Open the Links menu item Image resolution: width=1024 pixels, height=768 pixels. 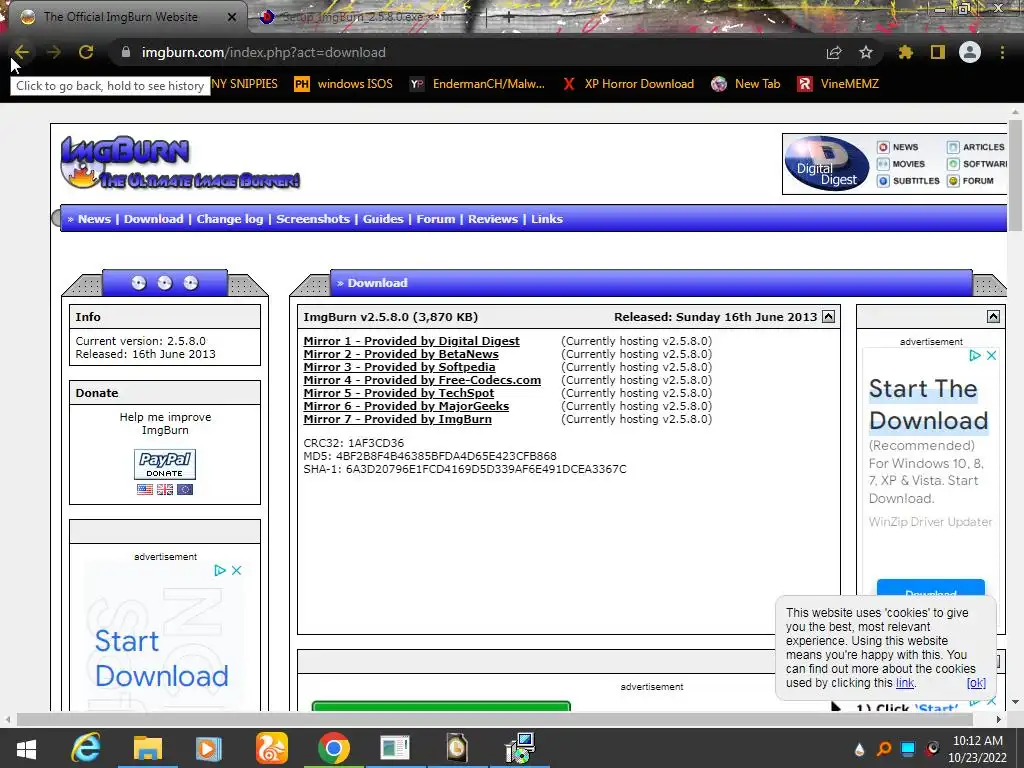click(547, 219)
